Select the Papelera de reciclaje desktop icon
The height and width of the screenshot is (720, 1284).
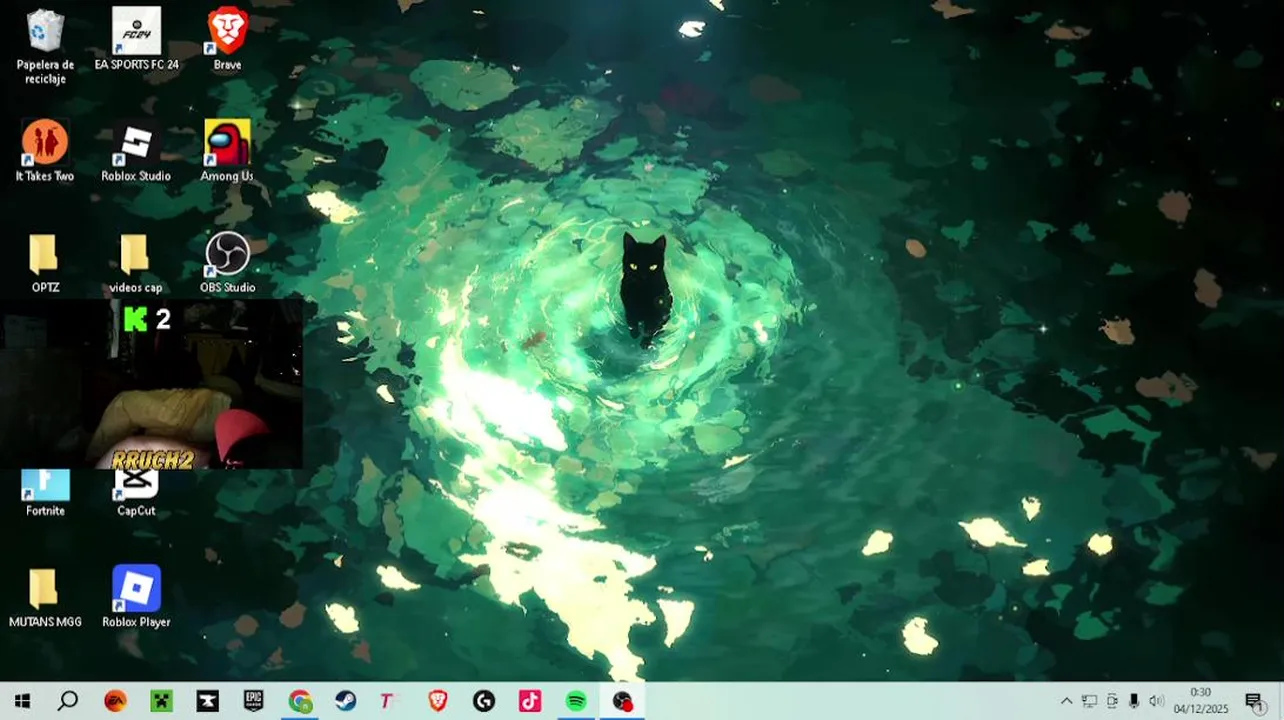pyautogui.click(x=45, y=45)
